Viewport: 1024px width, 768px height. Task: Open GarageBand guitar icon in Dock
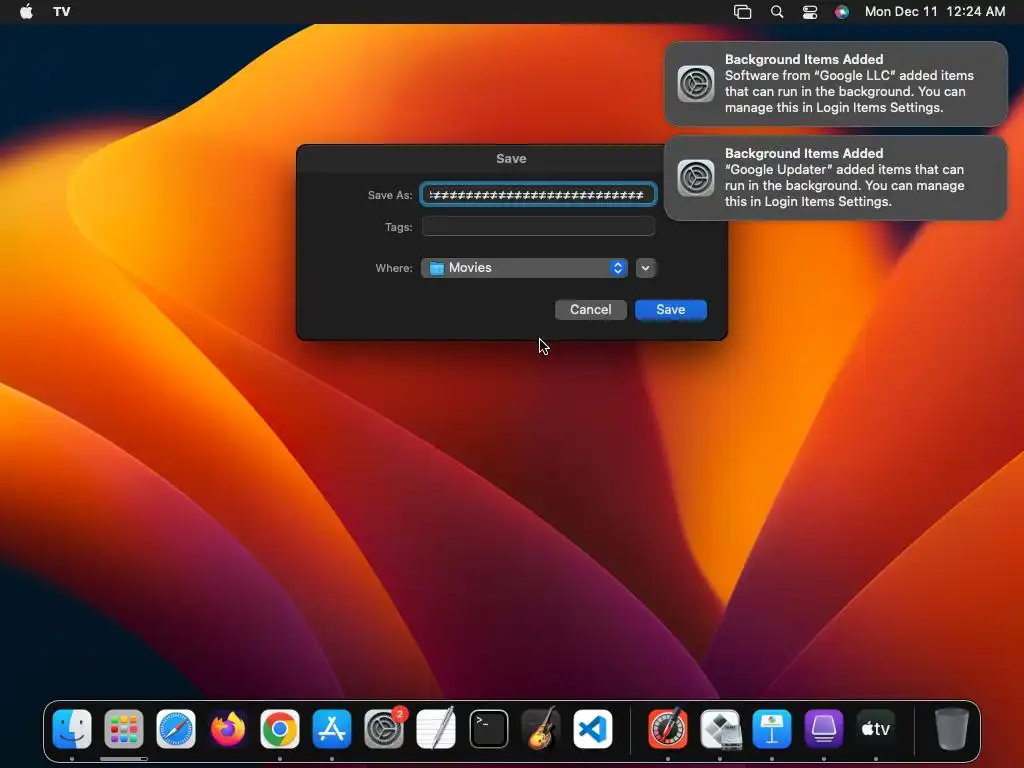click(541, 729)
